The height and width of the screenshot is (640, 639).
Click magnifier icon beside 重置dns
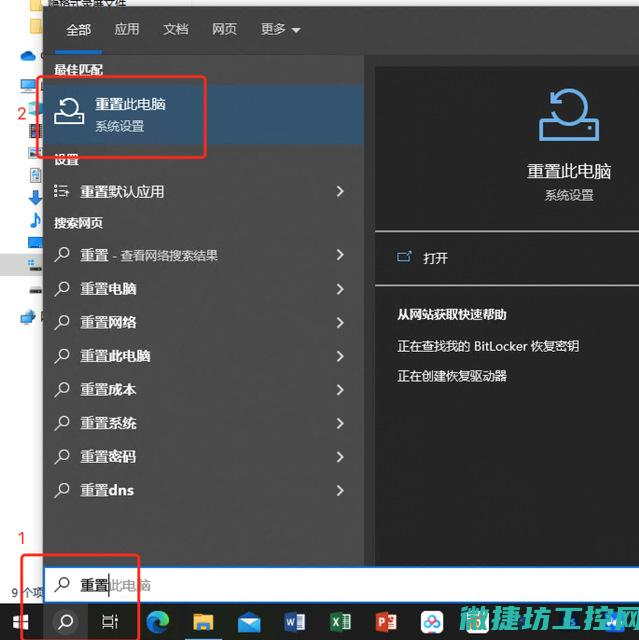pyautogui.click(x=62, y=490)
